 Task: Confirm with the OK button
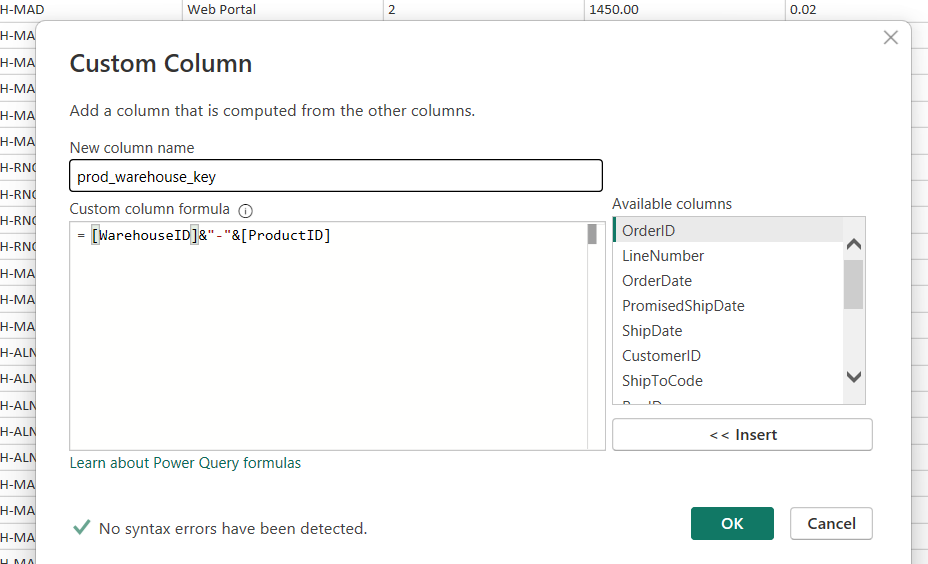tap(732, 523)
